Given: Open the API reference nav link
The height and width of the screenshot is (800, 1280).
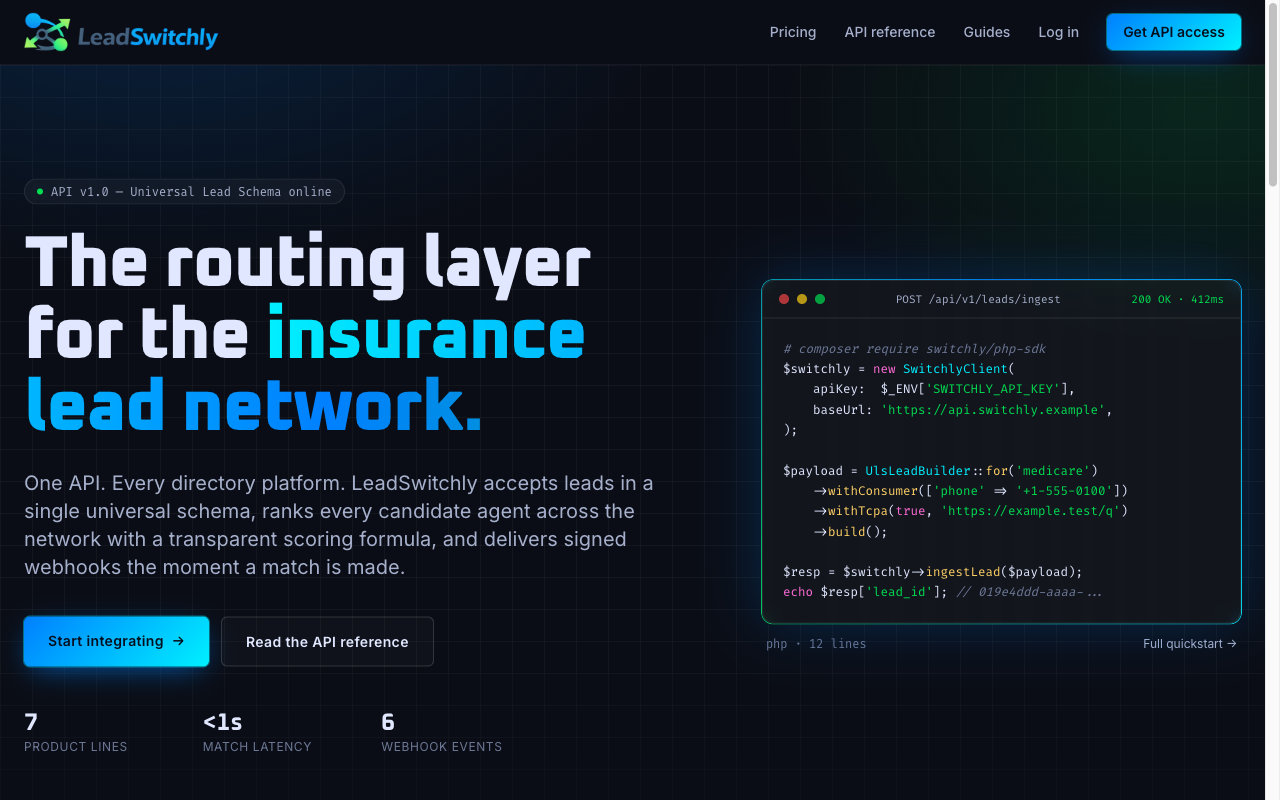Looking at the screenshot, I should coord(890,32).
